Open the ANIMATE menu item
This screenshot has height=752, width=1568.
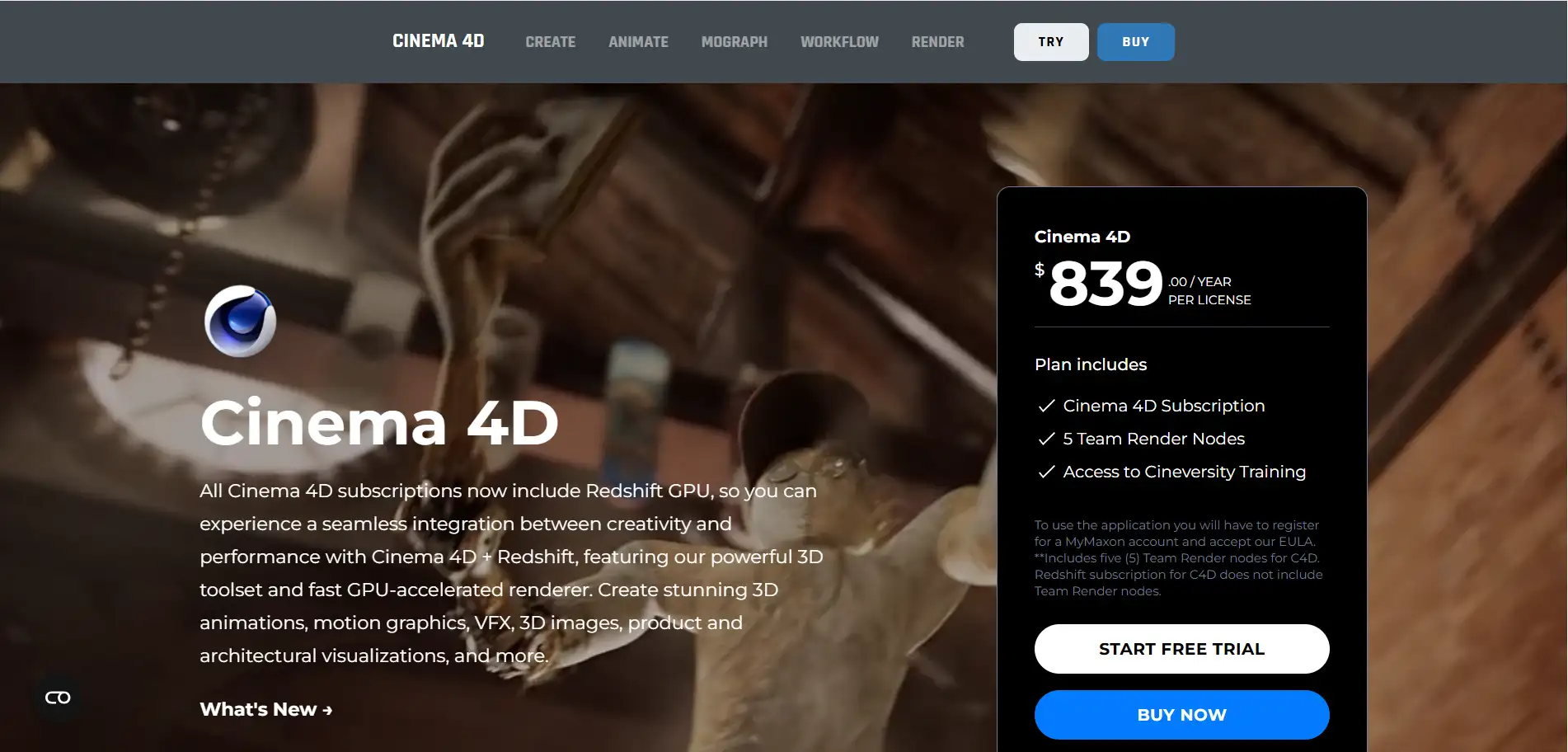coord(638,42)
